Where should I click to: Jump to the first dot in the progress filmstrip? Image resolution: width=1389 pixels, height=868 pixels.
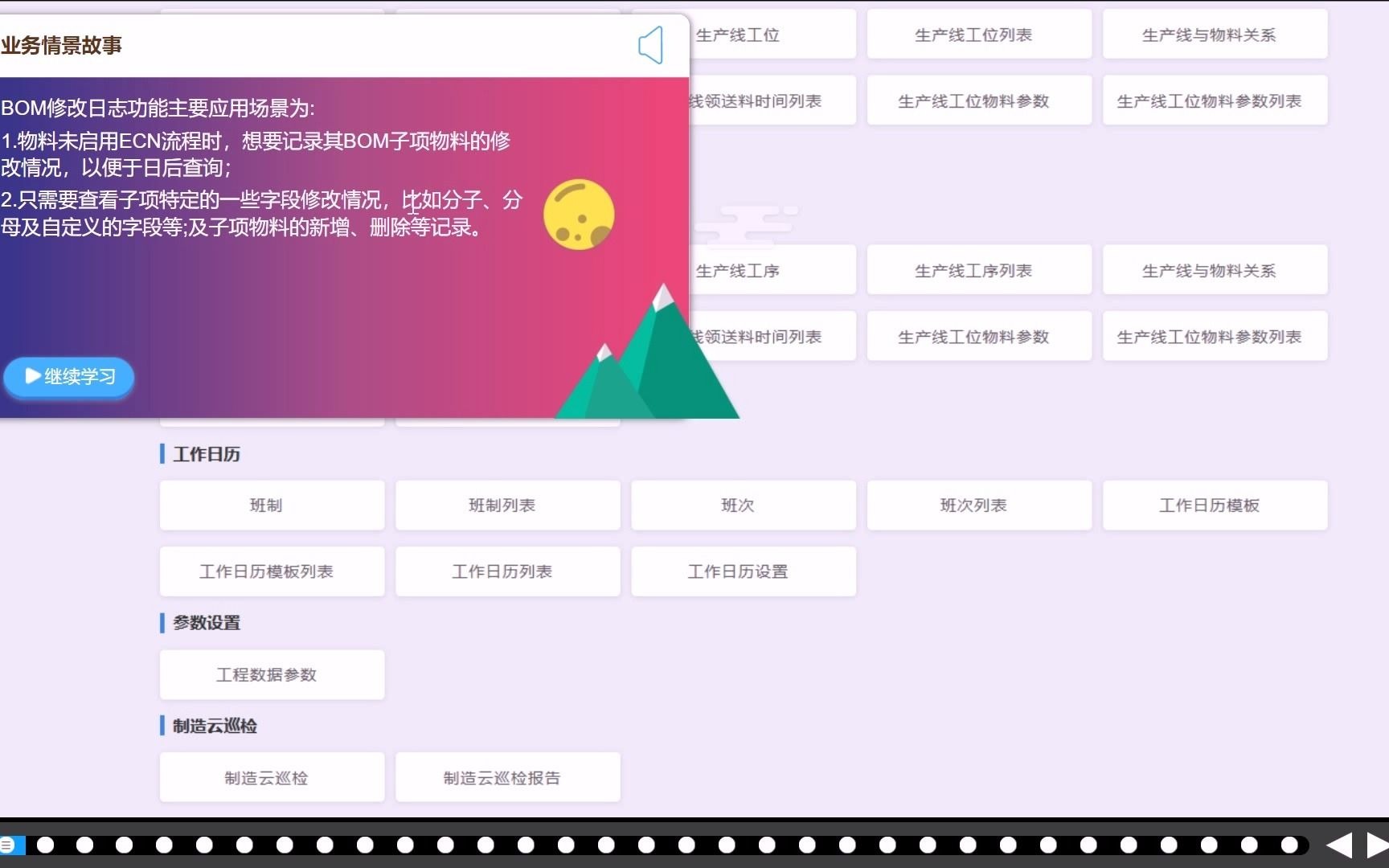46,845
